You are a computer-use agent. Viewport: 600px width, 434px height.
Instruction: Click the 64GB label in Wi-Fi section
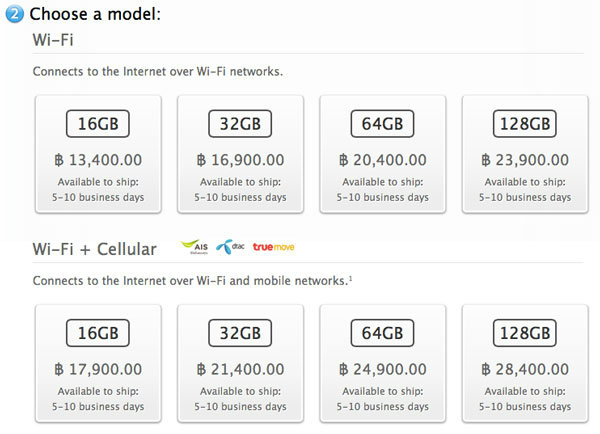pyautogui.click(x=382, y=124)
